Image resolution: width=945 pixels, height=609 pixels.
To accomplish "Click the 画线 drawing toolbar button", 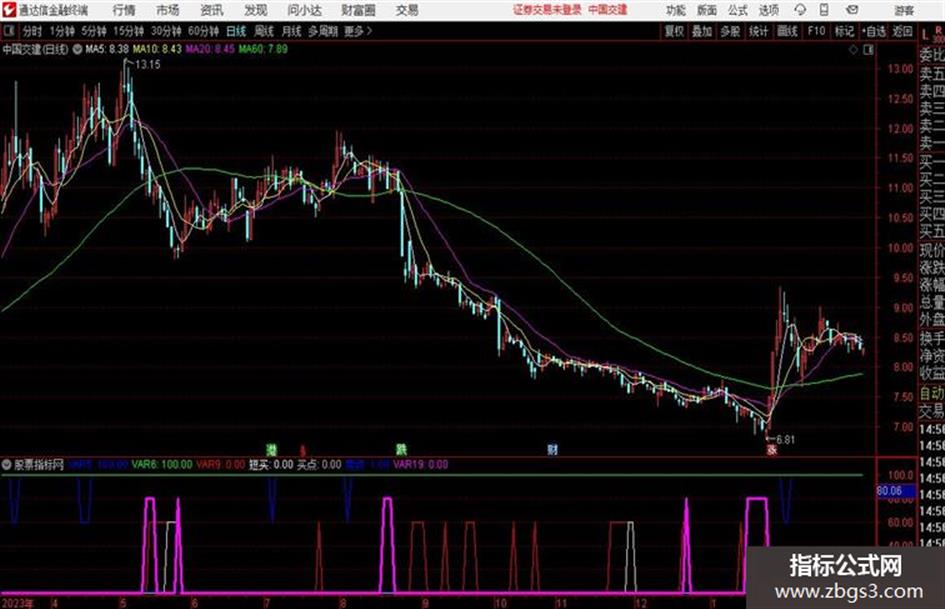I will coord(786,31).
